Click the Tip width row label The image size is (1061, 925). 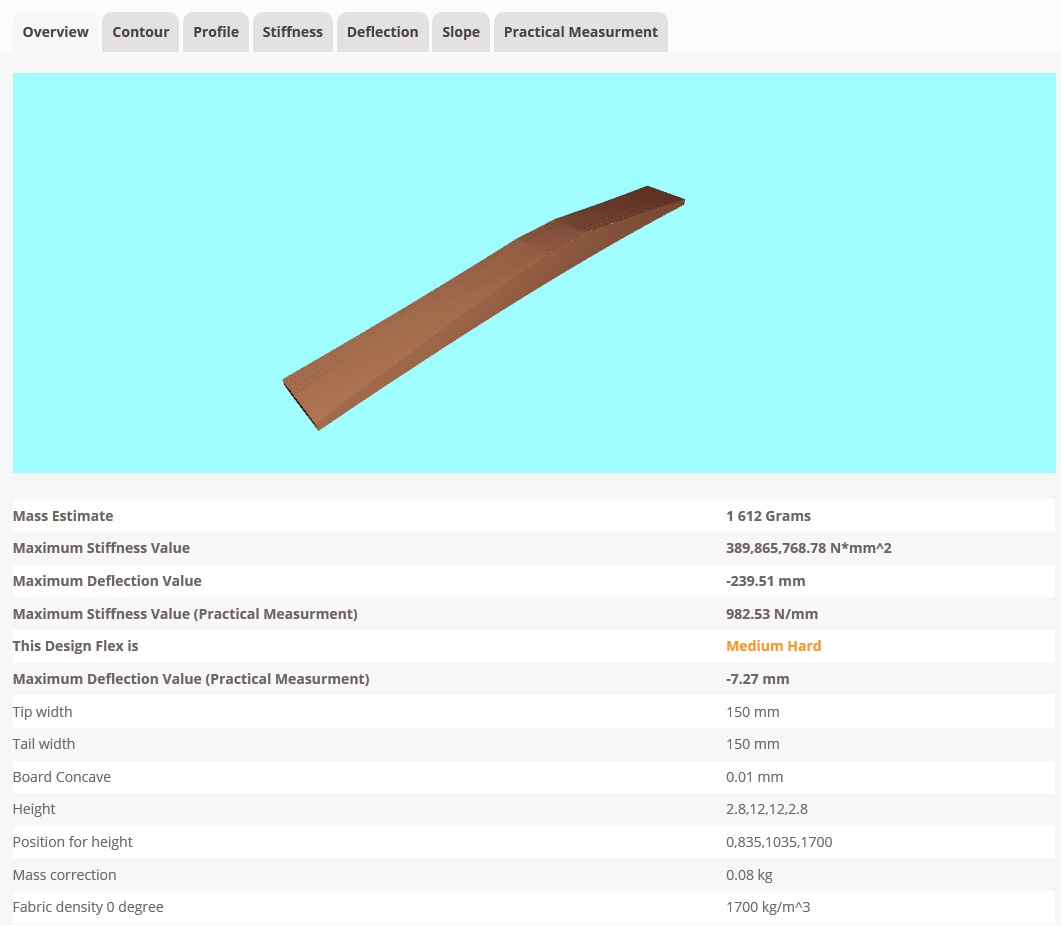click(42, 712)
